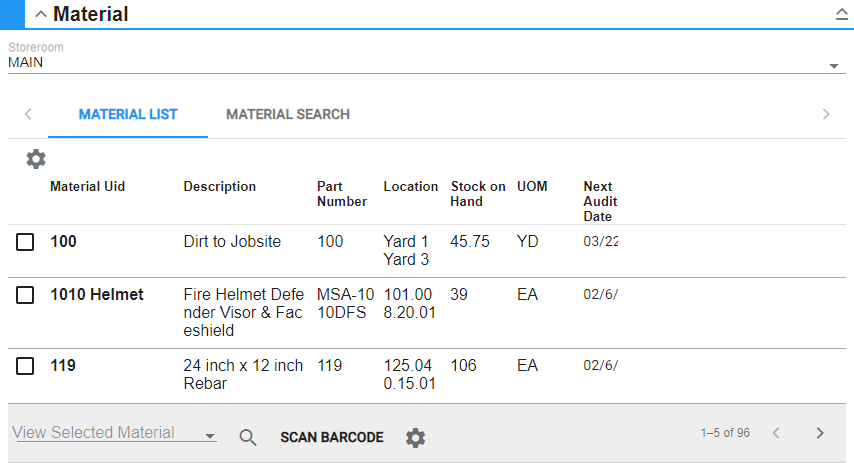Screen dimensions: 854x463
Task: Click the search magnifier icon in footer
Action: pos(248,437)
